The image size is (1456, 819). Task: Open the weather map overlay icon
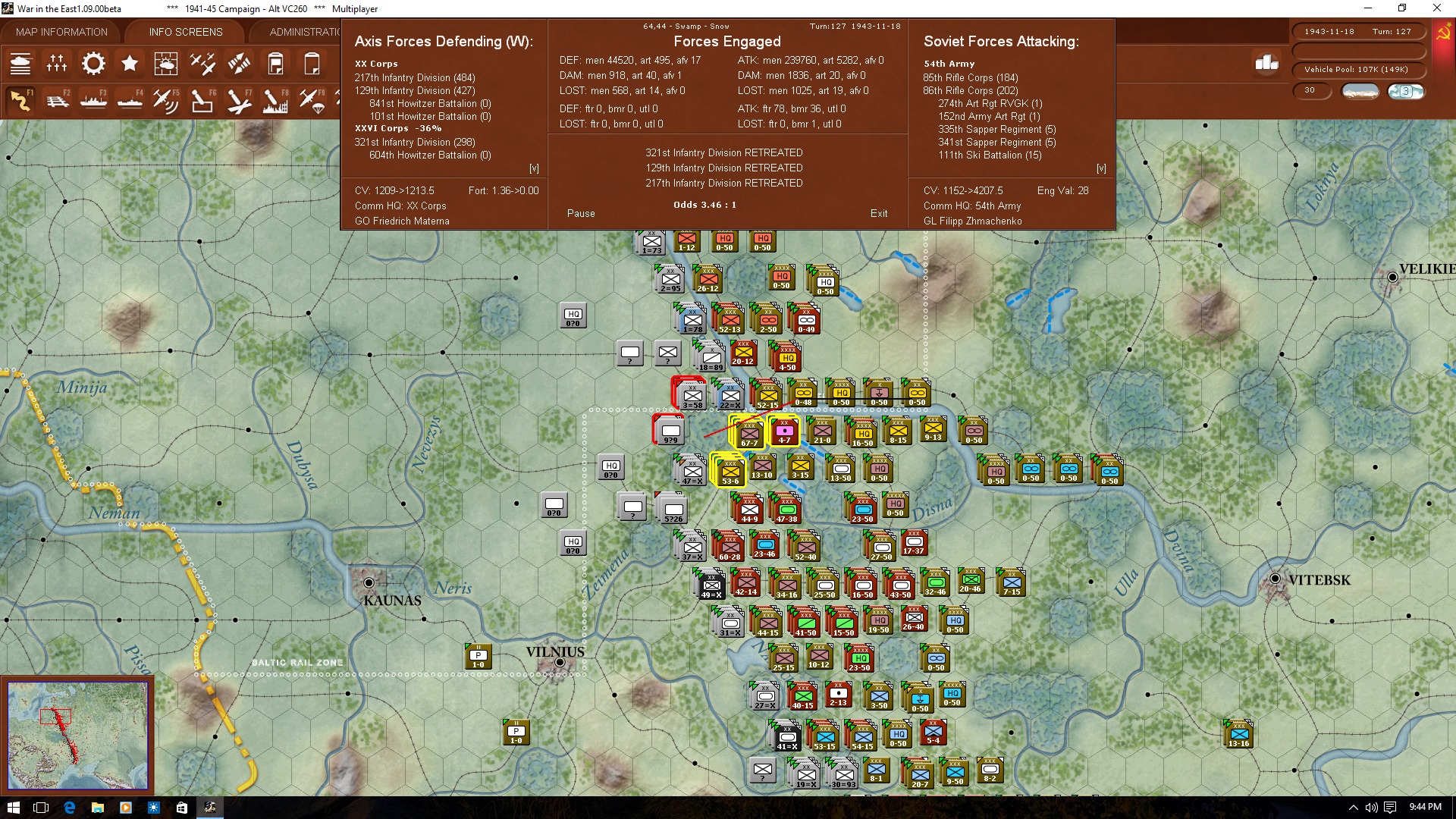166,64
